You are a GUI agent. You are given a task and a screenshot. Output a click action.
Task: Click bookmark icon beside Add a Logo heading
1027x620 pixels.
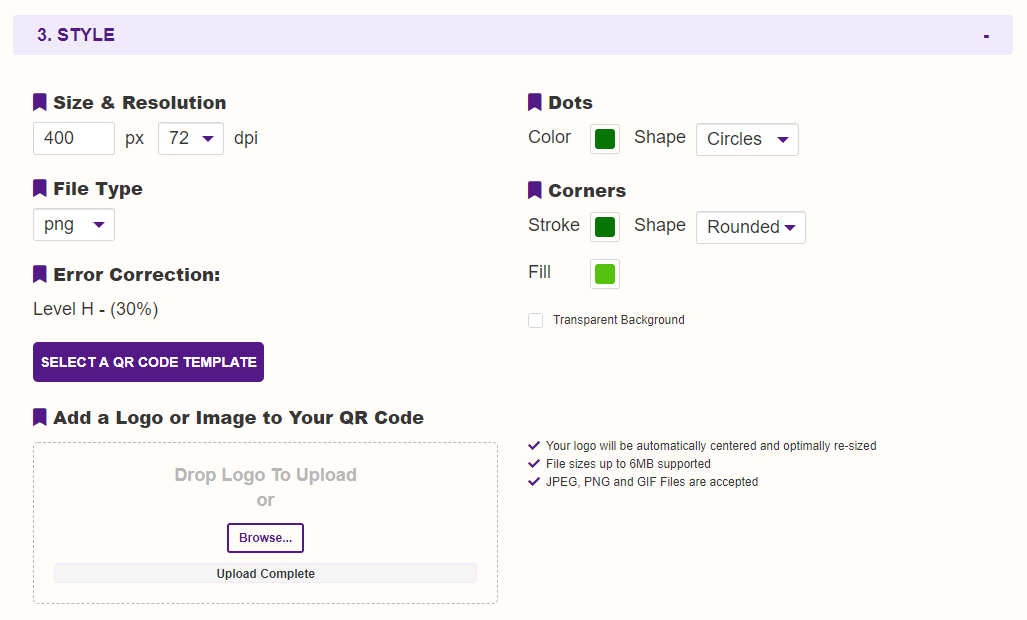pos(40,417)
